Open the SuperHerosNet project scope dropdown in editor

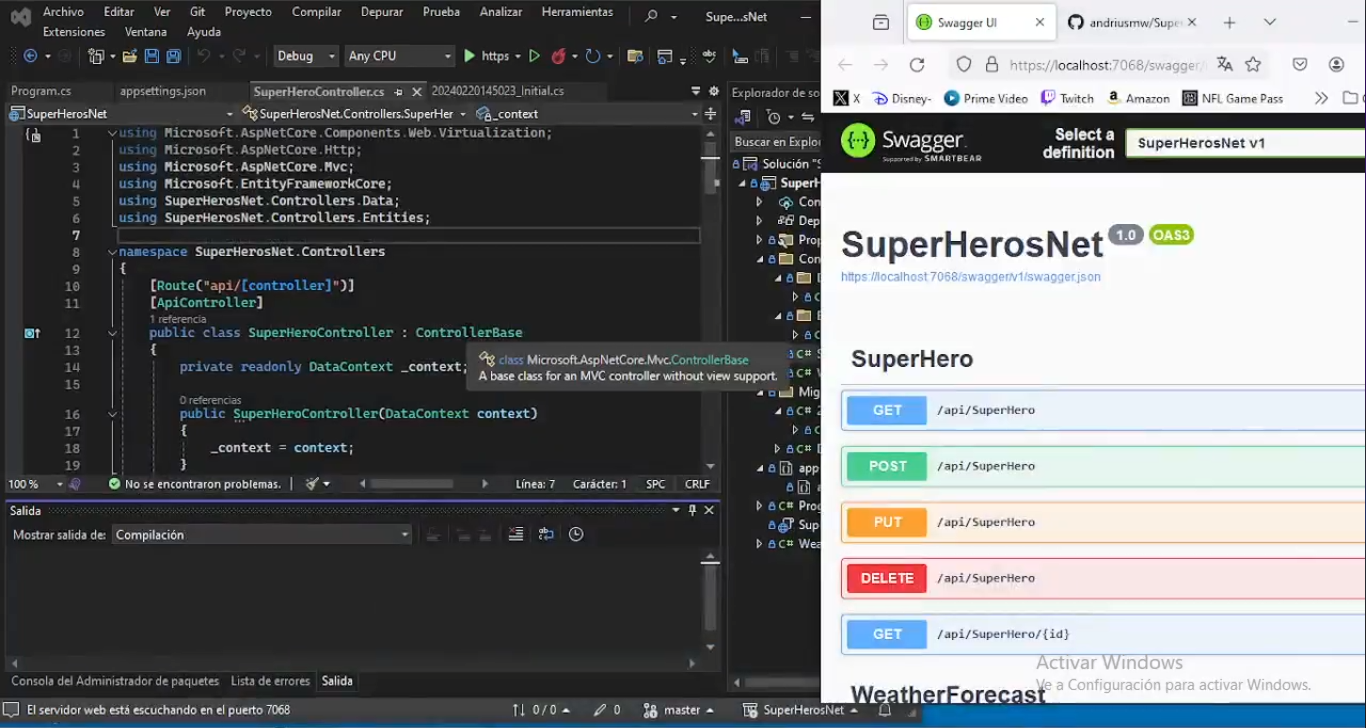[121, 114]
